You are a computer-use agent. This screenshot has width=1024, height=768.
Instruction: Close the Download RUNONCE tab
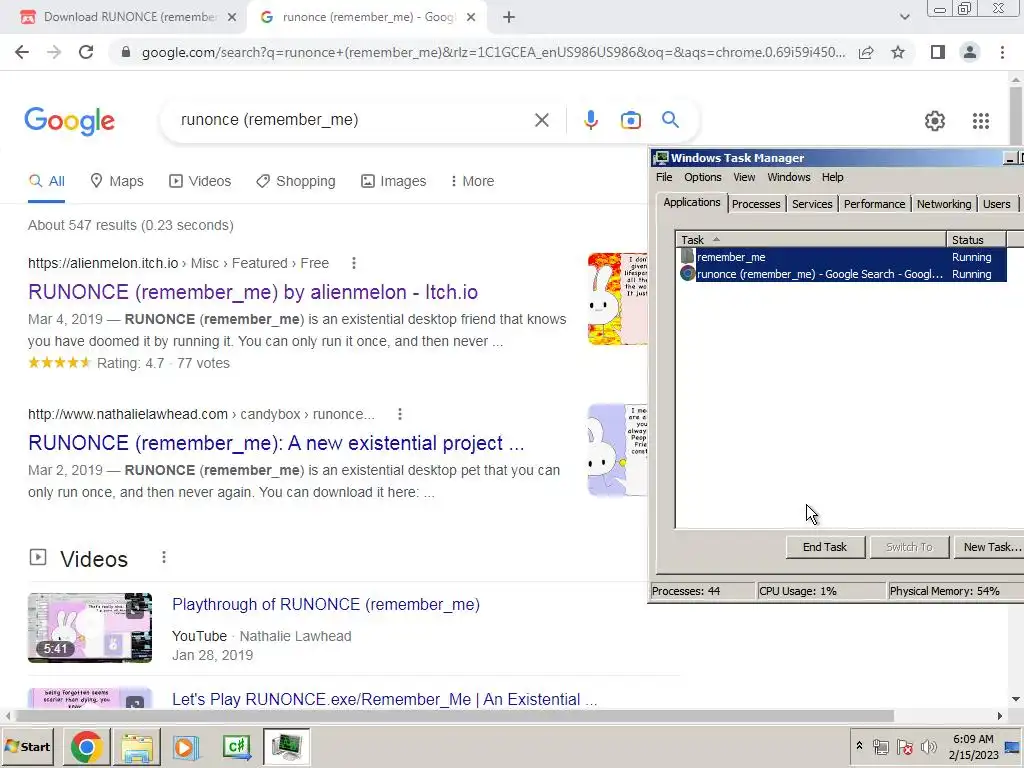[232, 17]
